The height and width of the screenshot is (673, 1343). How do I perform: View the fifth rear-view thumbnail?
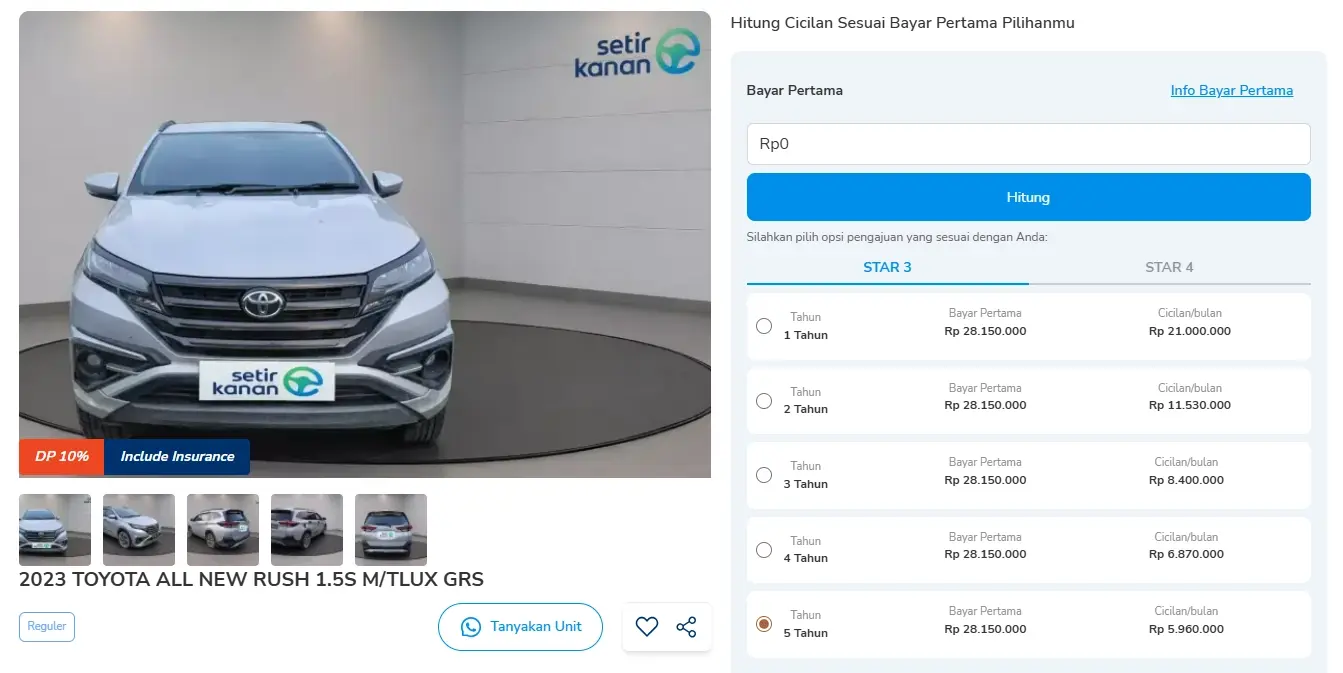point(391,529)
